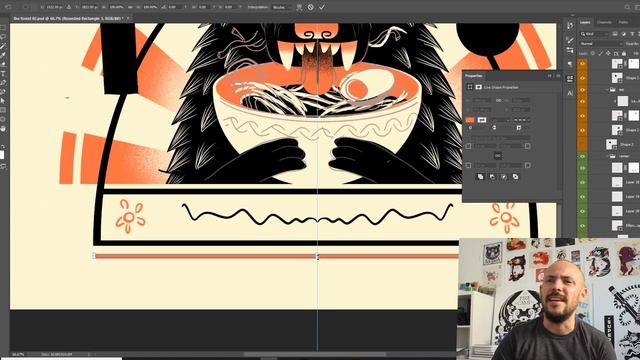Lock transparent pixels in Layers panel
Viewport: 640px width, 360px height.
point(593,53)
